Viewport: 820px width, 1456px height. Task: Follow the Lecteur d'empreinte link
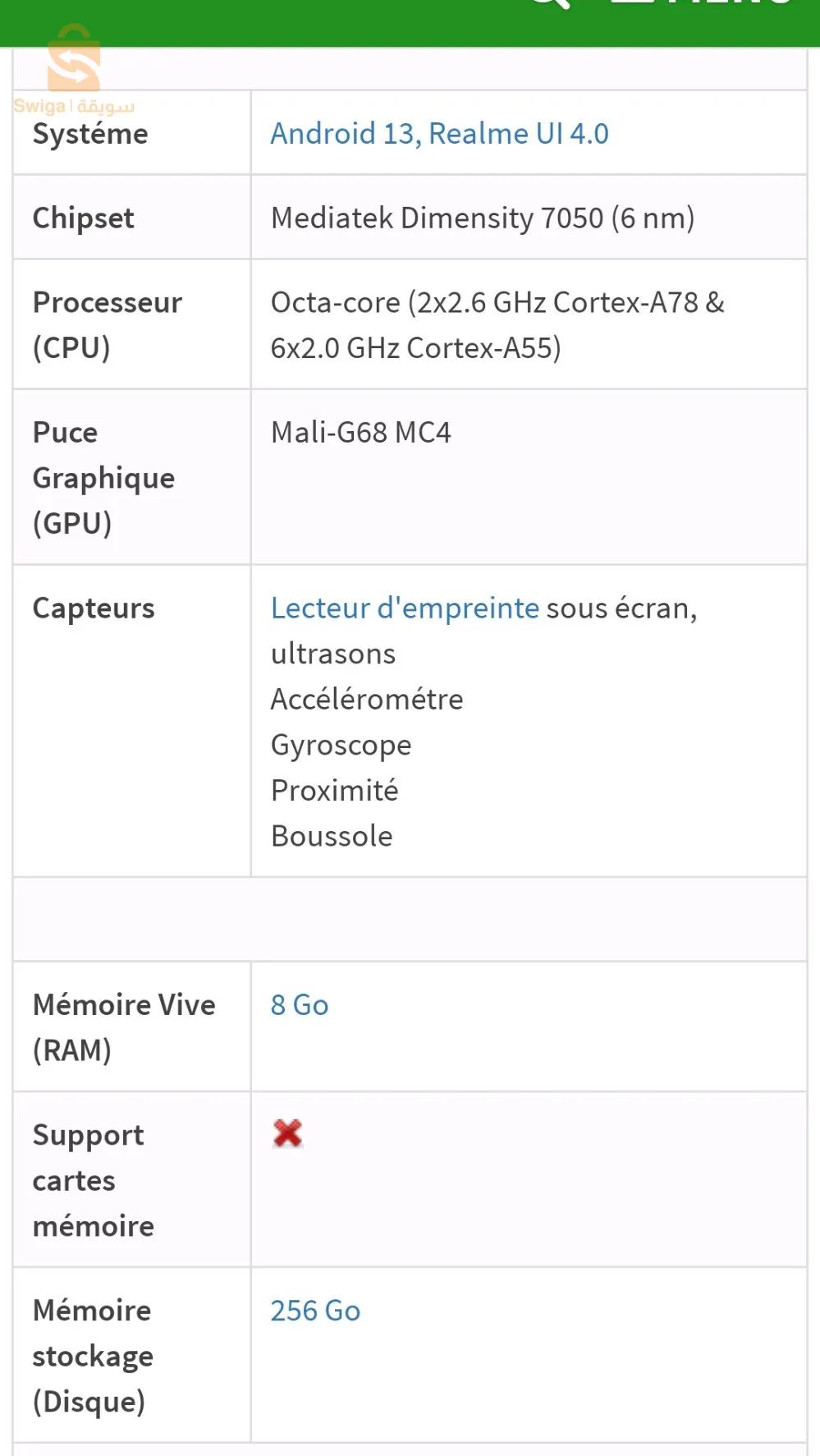405,608
